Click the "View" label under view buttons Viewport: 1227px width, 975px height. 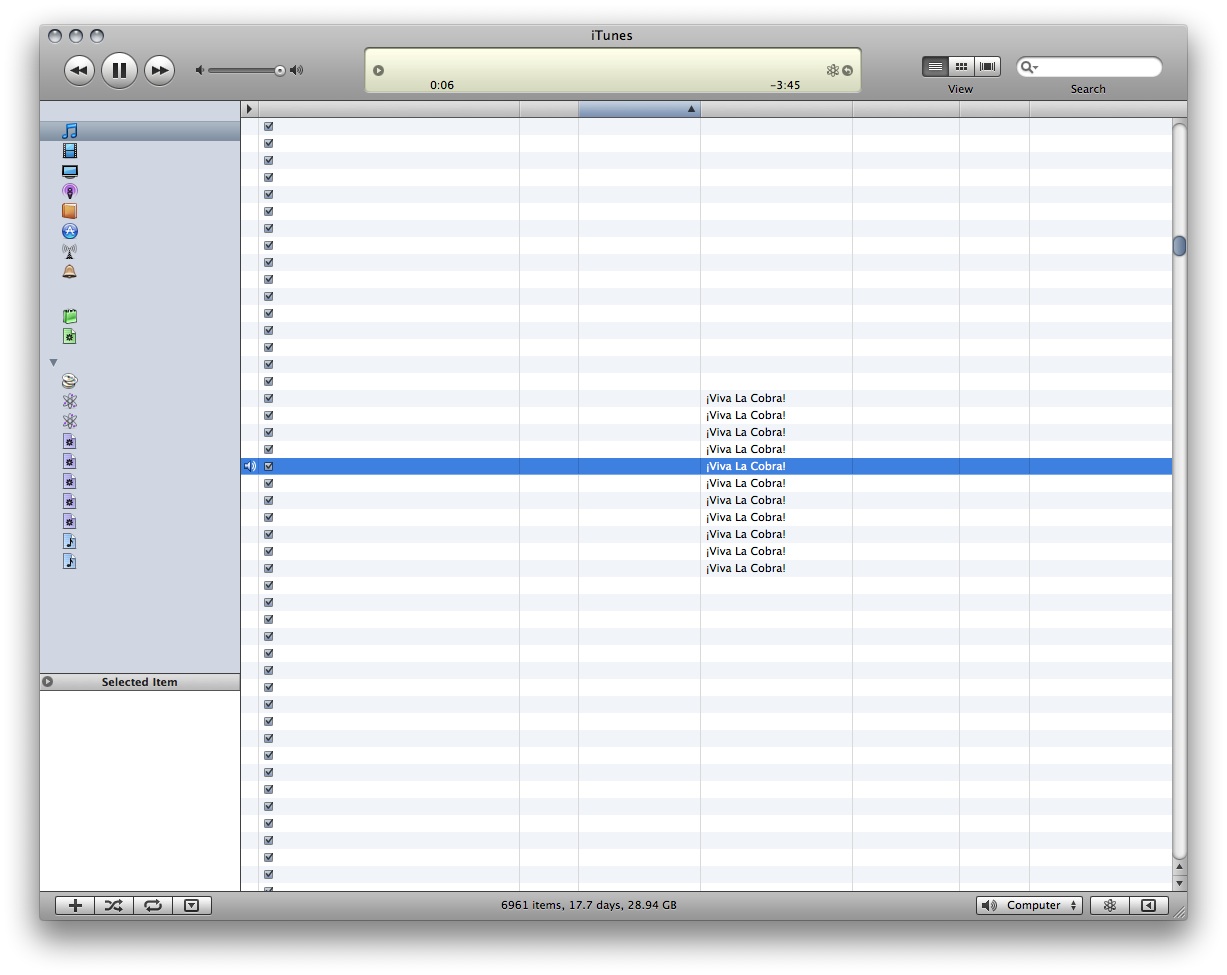tap(960, 89)
